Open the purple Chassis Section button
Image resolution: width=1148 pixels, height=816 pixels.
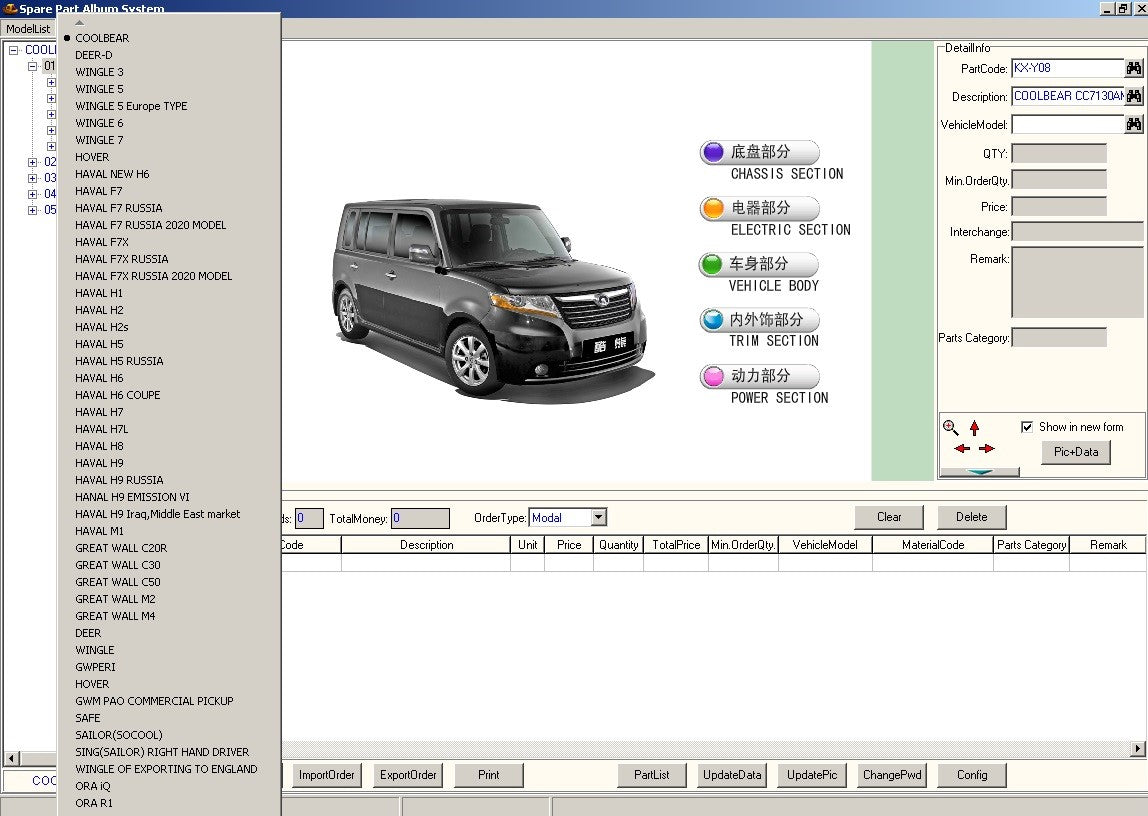[x=759, y=153]
